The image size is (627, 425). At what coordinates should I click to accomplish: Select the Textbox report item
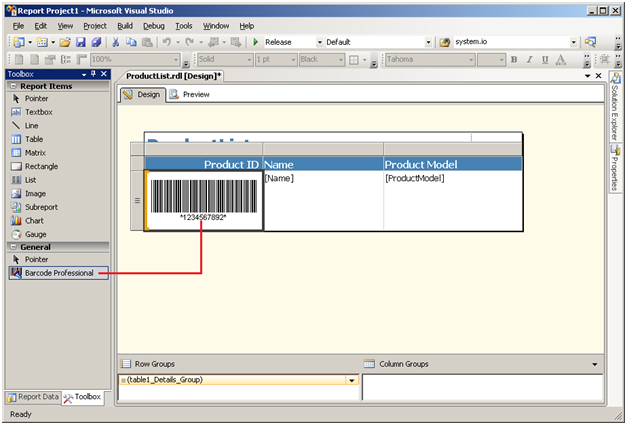click(36, 112)
